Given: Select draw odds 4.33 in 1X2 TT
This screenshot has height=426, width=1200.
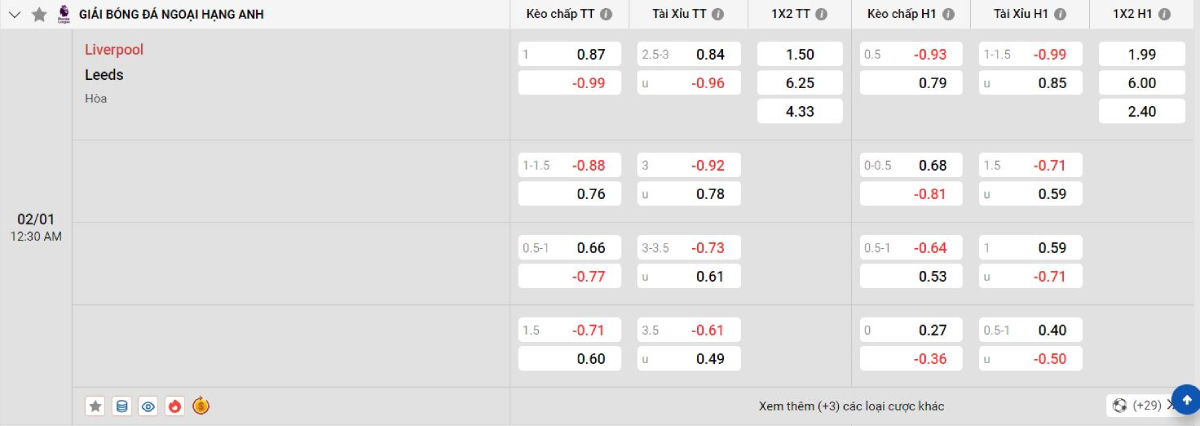Looking at the screenshot, I should [x=800, y=111].
